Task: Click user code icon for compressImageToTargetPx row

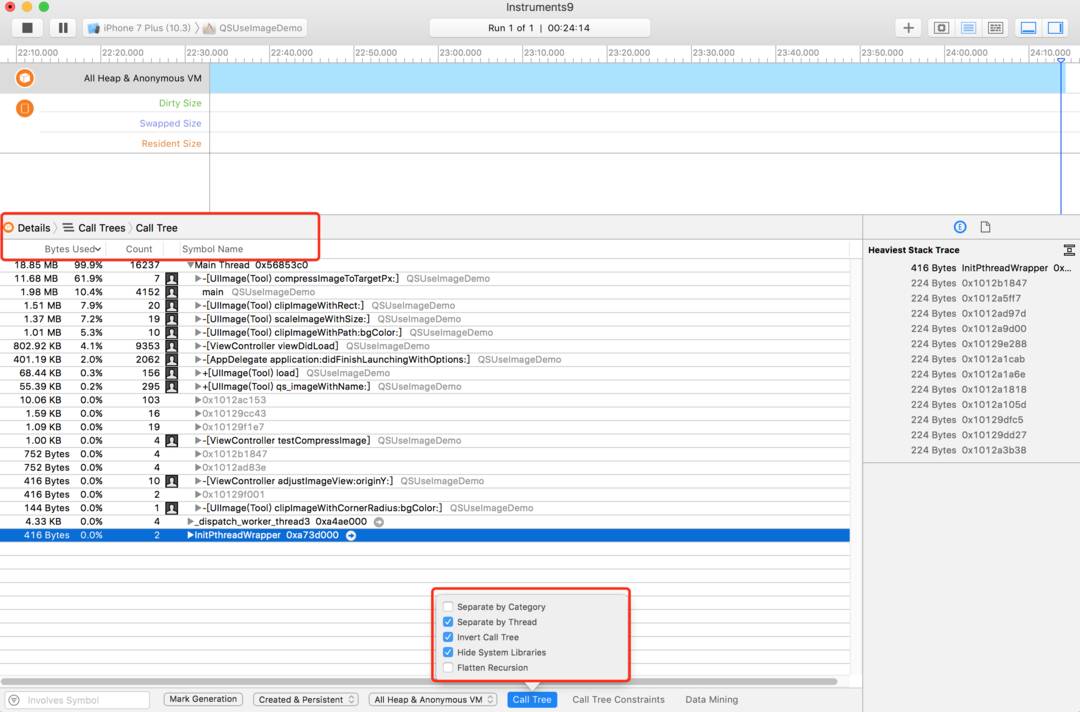Action: coord(172,279)
